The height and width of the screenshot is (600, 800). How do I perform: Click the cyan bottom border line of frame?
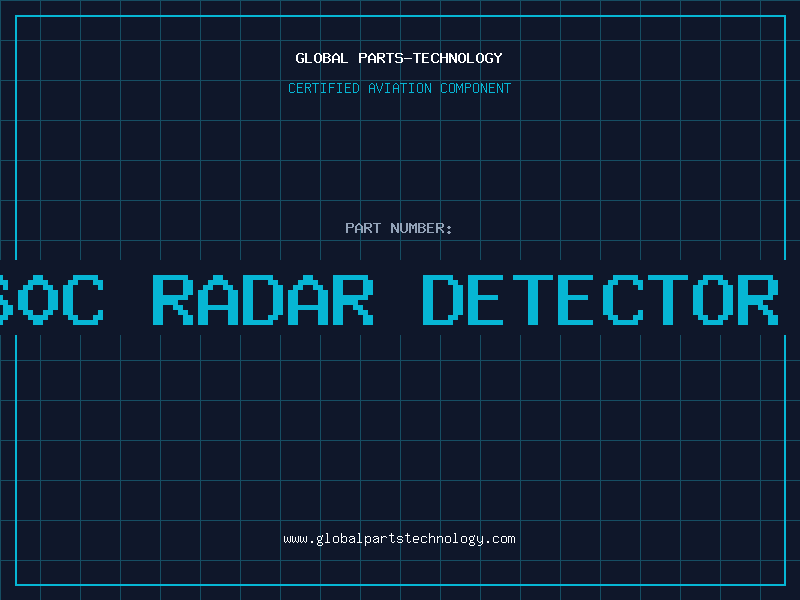401,585
